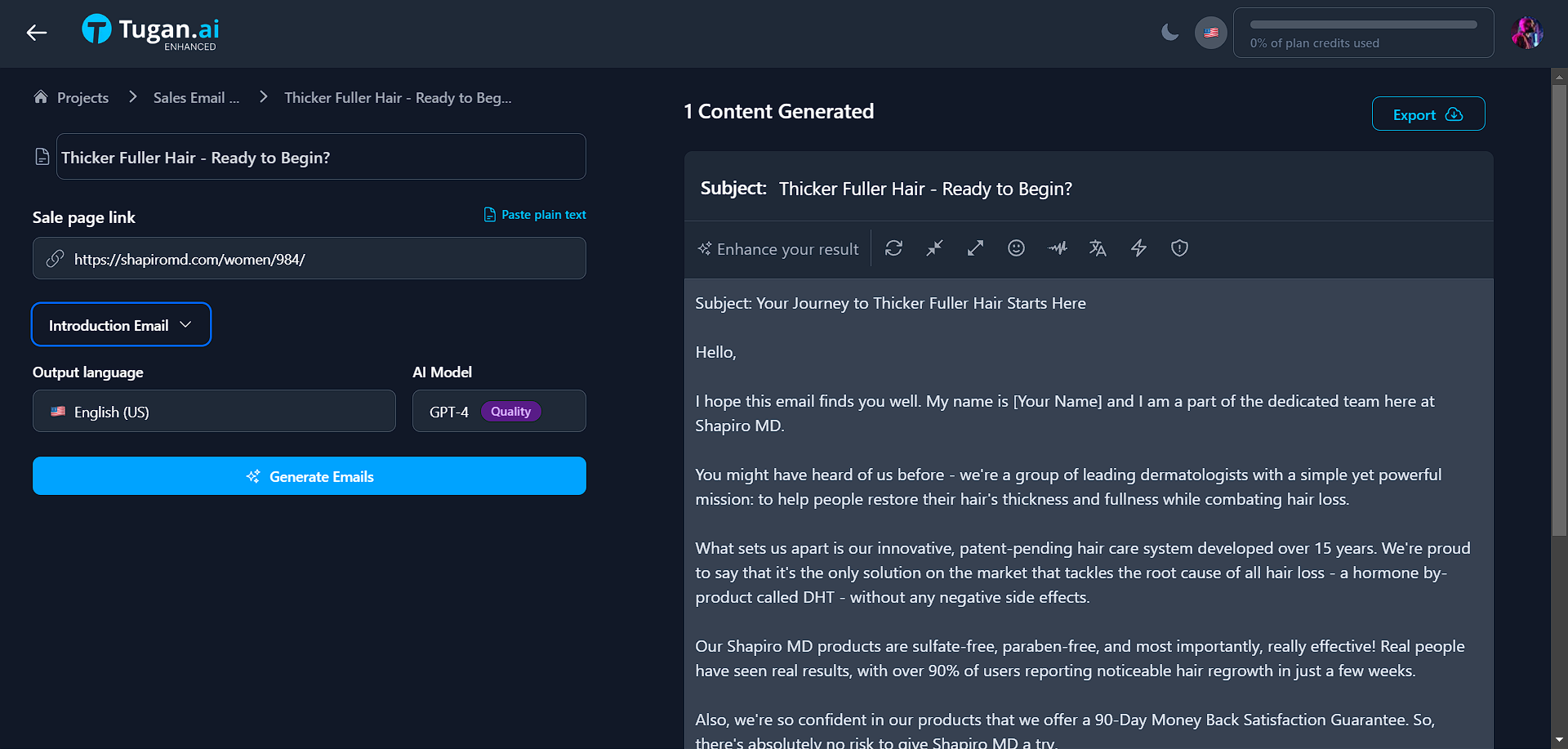
Task: Open the US flag language selector
Action: pyautogui.click(x=1211, y=33)
